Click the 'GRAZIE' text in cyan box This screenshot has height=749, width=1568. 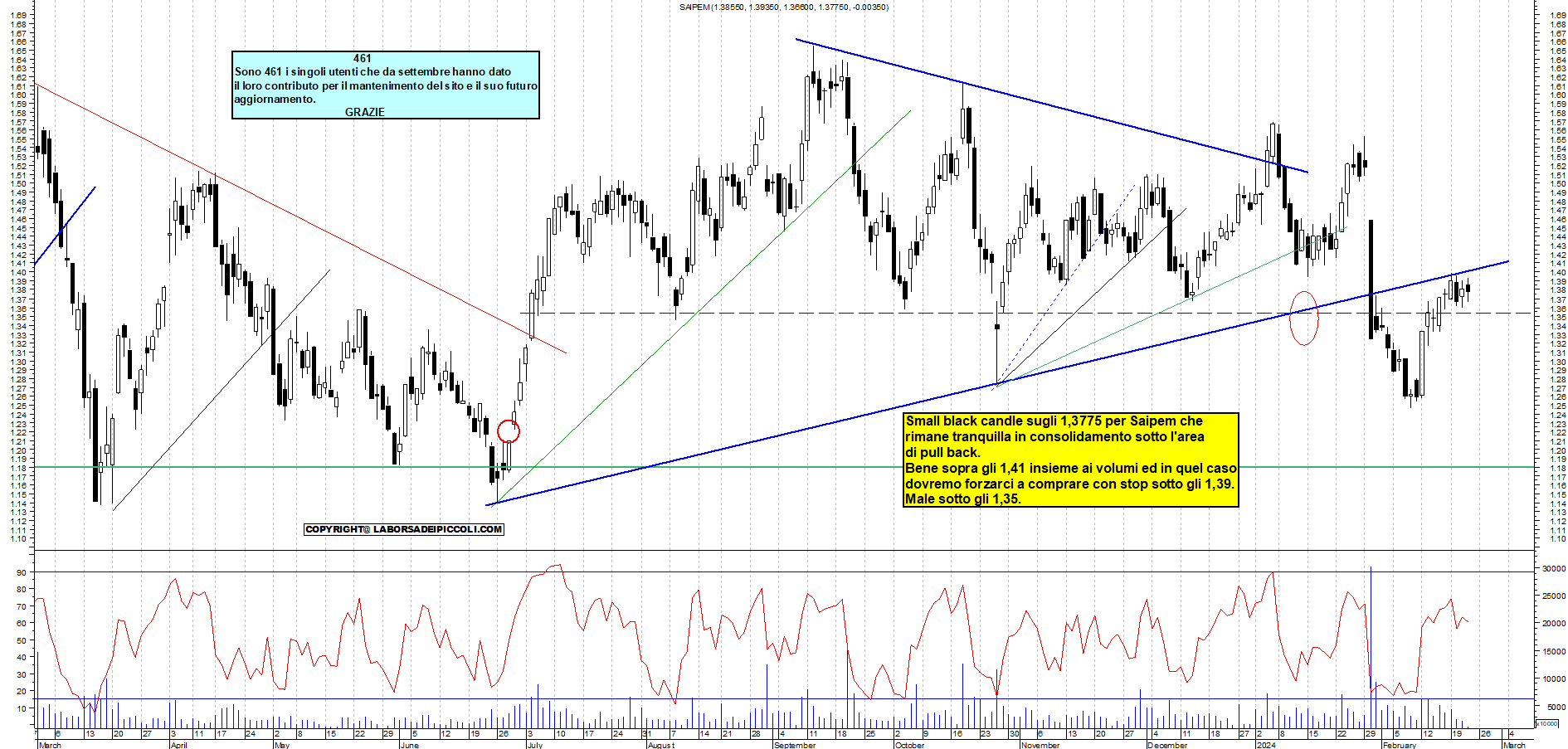pyautogui.click(x=364, y=112)
